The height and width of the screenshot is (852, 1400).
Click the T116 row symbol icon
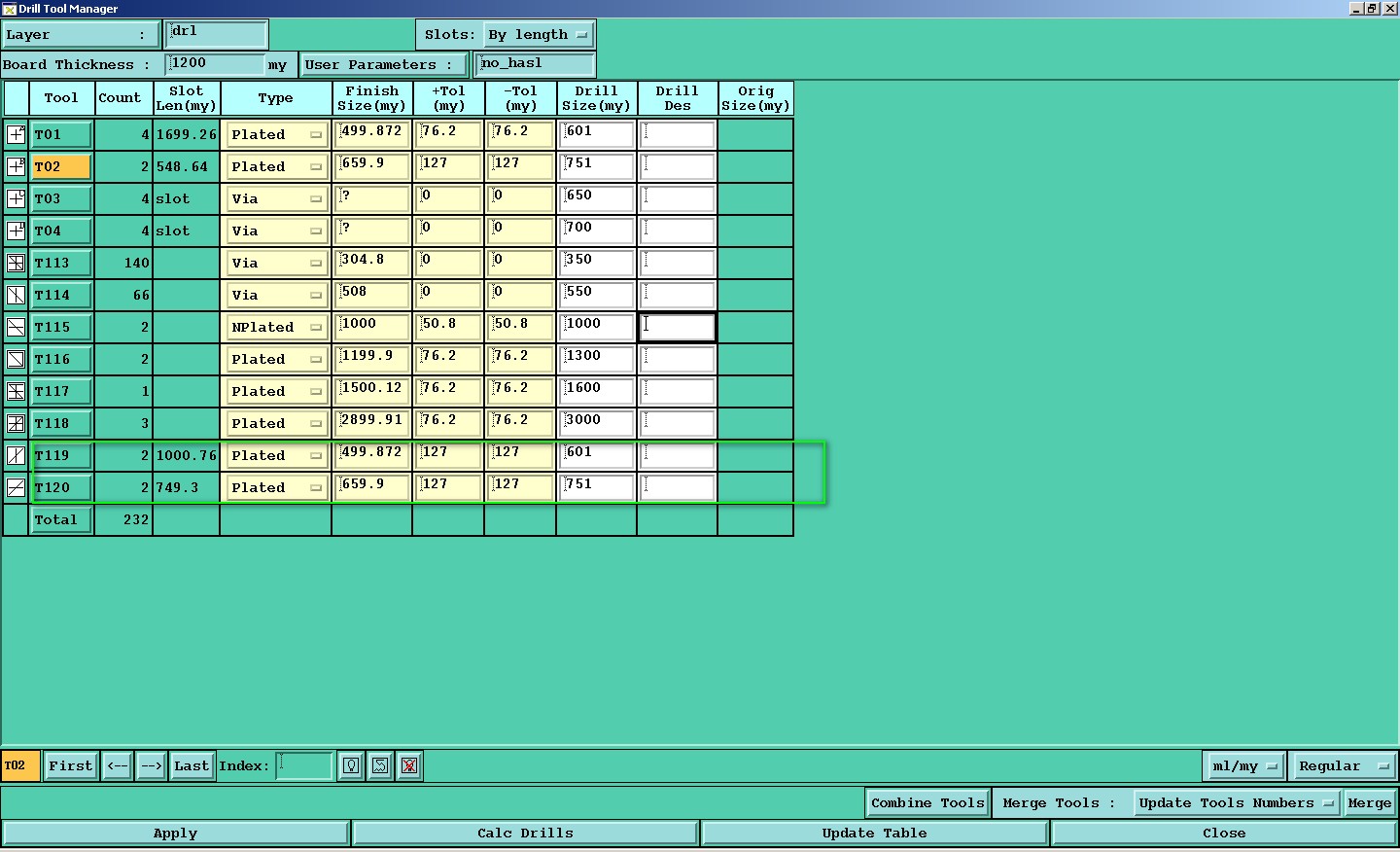pos(16,359)
